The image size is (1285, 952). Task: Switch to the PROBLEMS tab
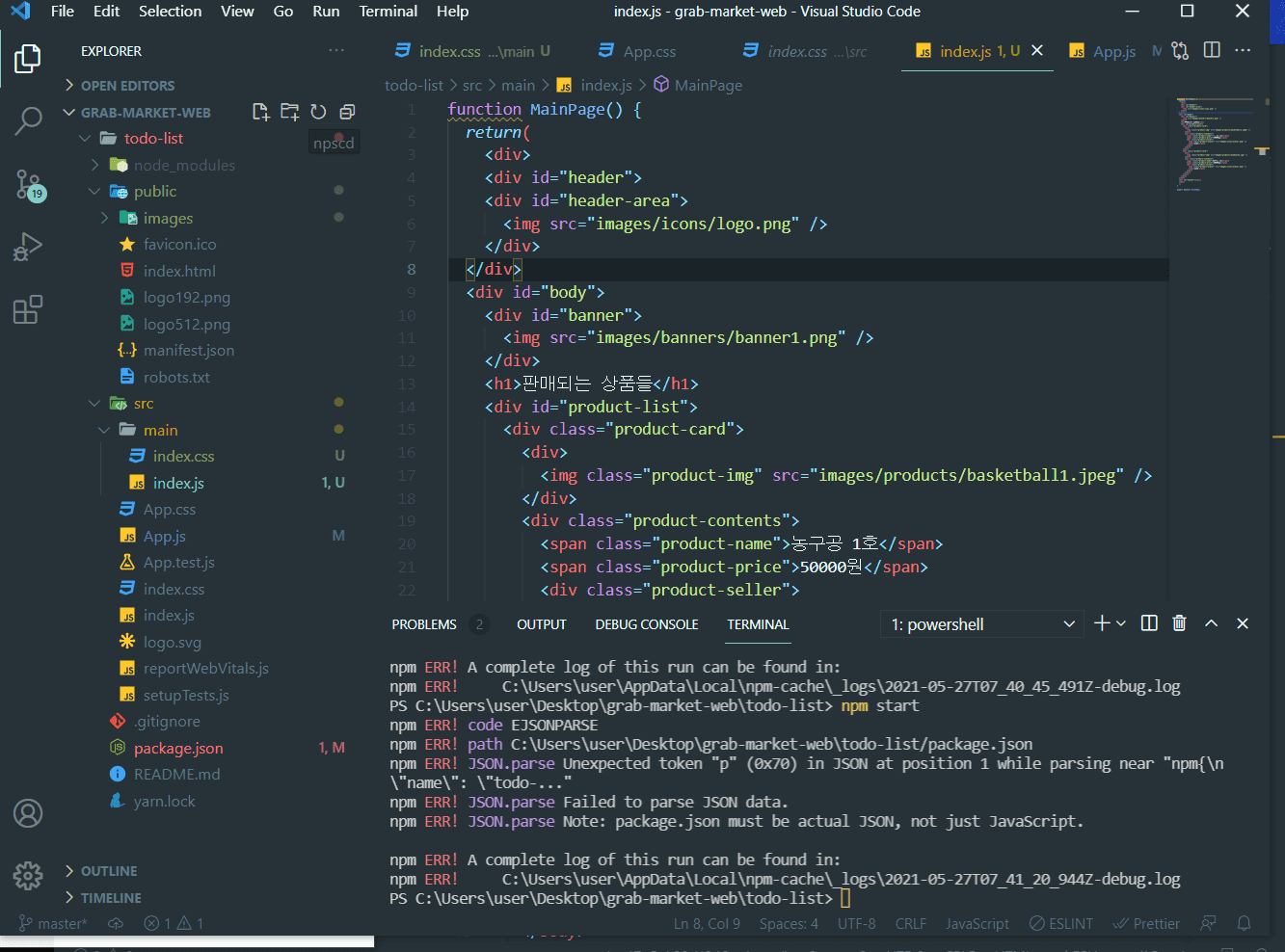click(x=423, y=624)
